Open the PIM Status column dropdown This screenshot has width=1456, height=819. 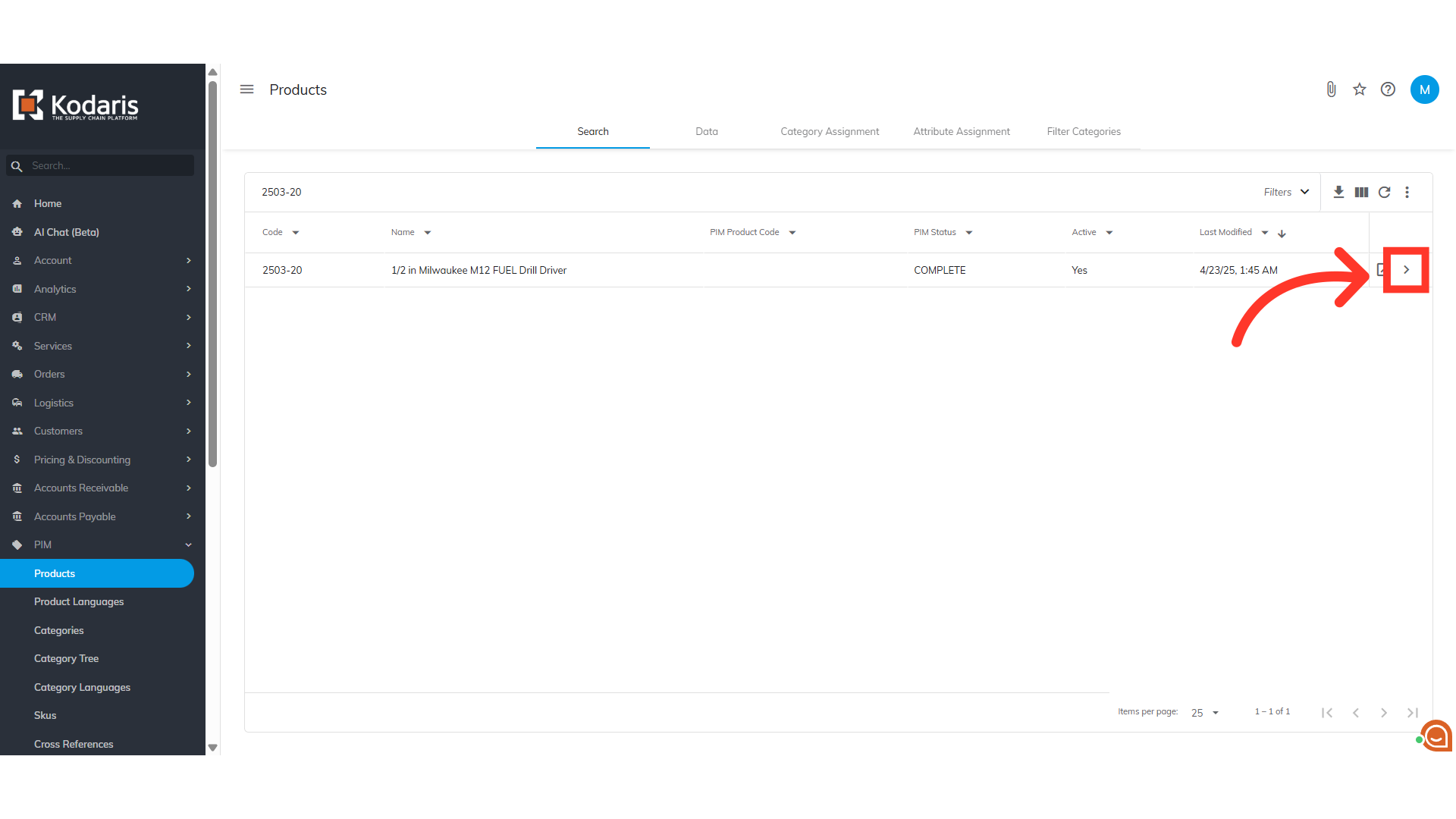tap(969, 233)
